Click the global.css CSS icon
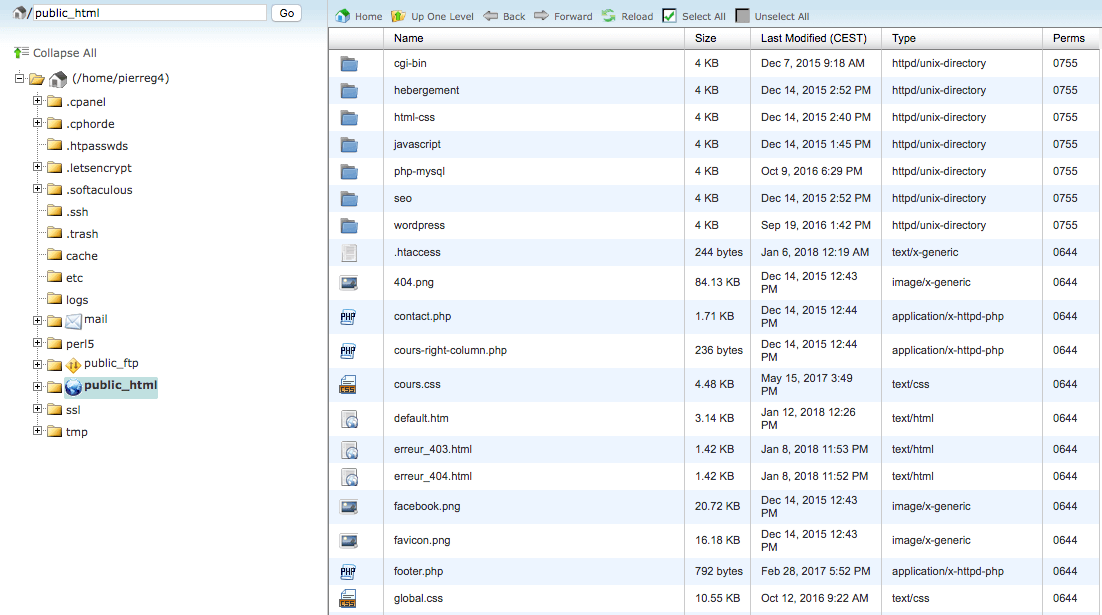Viewport: 1102px width, 615px height. 348,599
